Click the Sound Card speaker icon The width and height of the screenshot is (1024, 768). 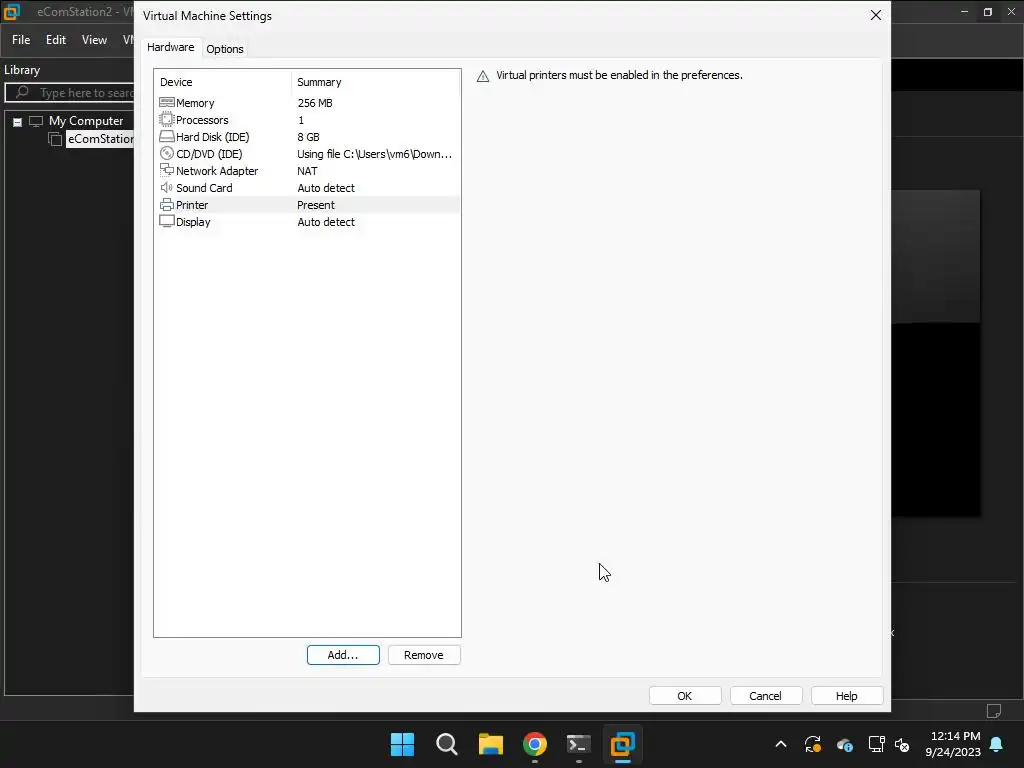click(167, 187)
